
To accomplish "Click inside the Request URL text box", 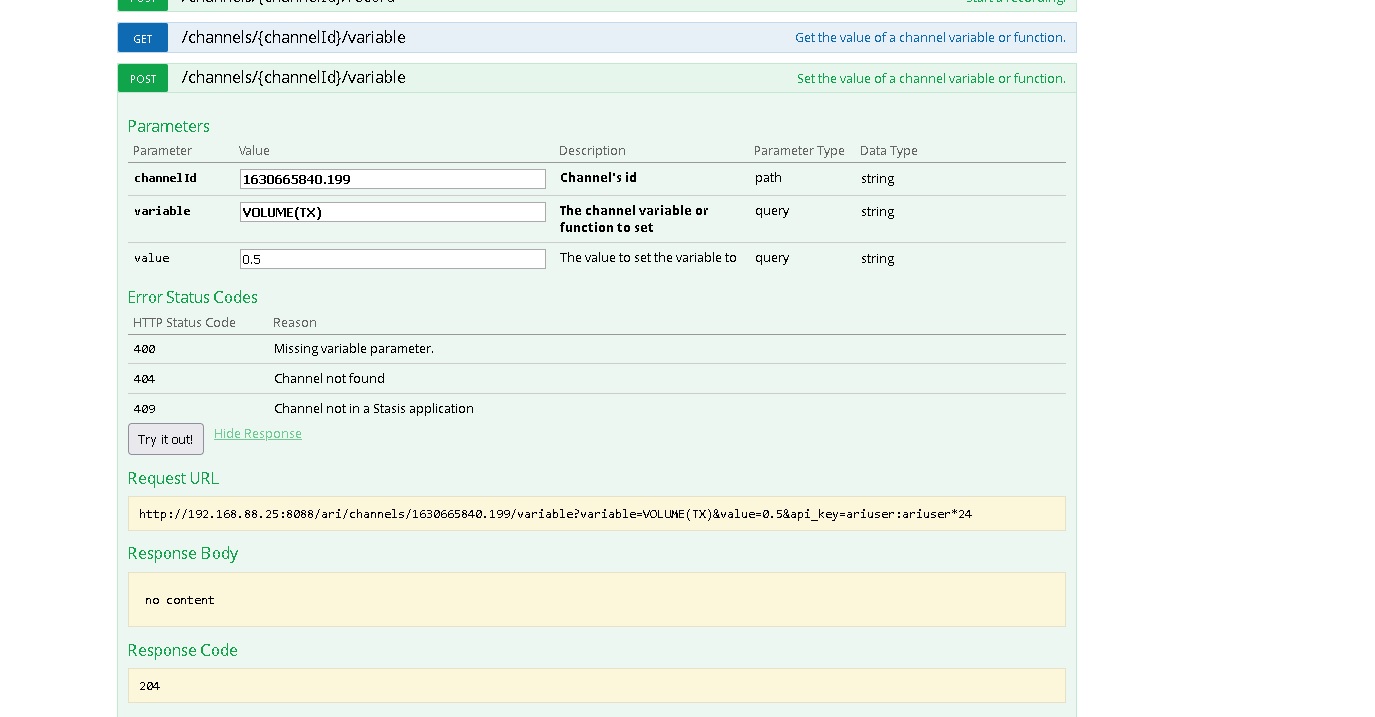I will coord(596,514).
